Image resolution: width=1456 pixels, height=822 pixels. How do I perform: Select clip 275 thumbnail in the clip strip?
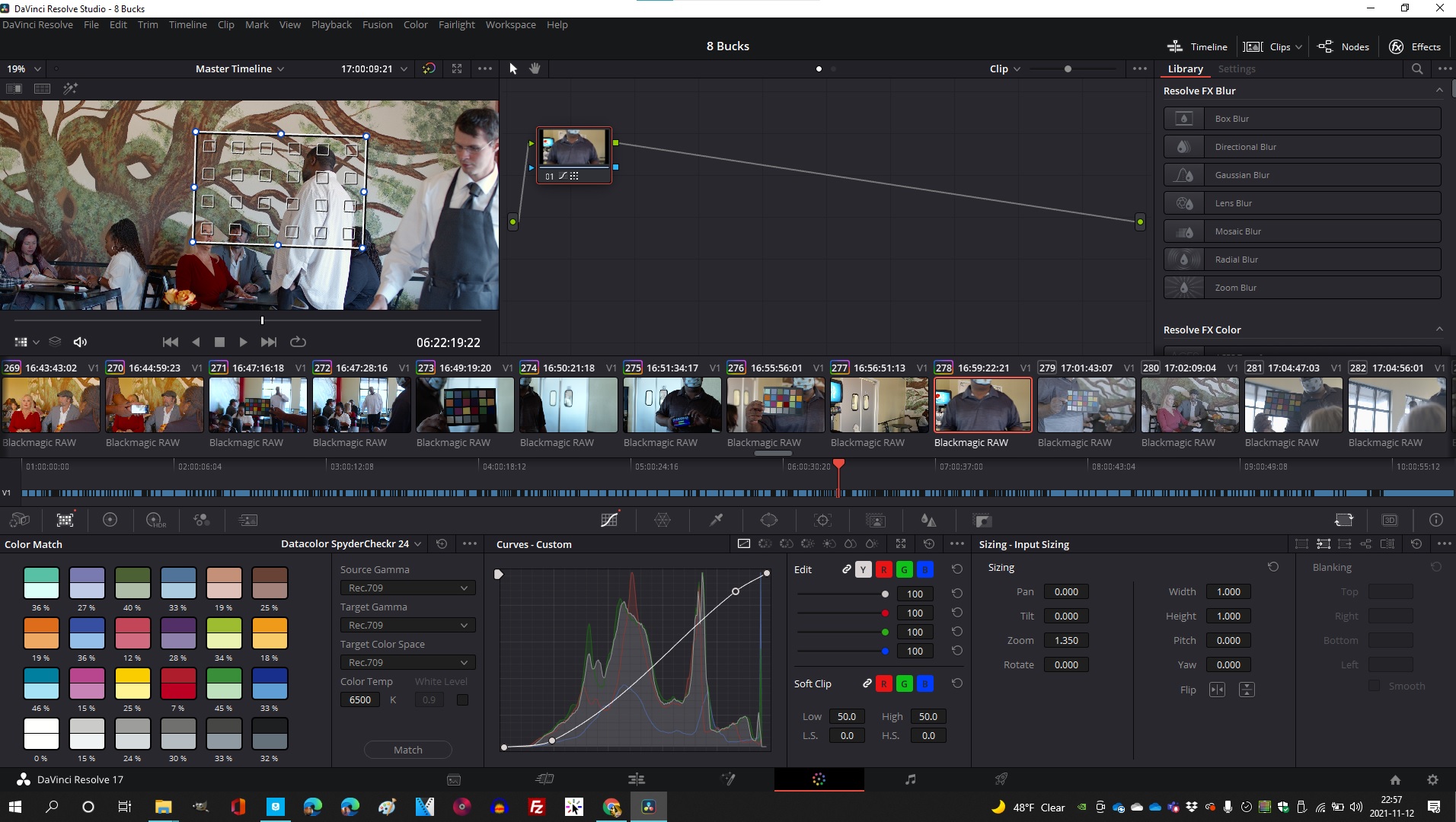672,405
